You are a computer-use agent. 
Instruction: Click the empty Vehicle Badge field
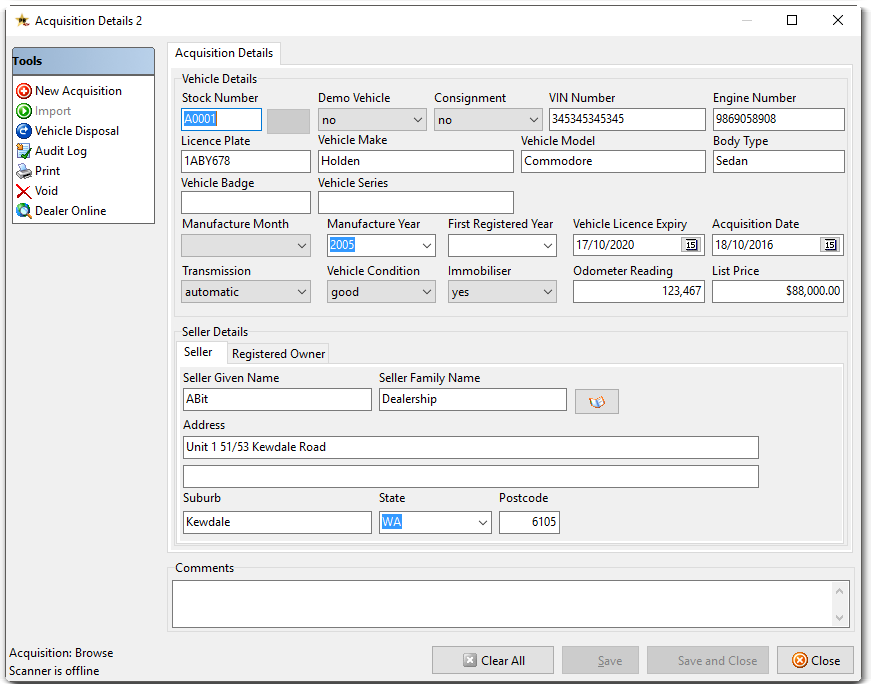click(246, 203)
